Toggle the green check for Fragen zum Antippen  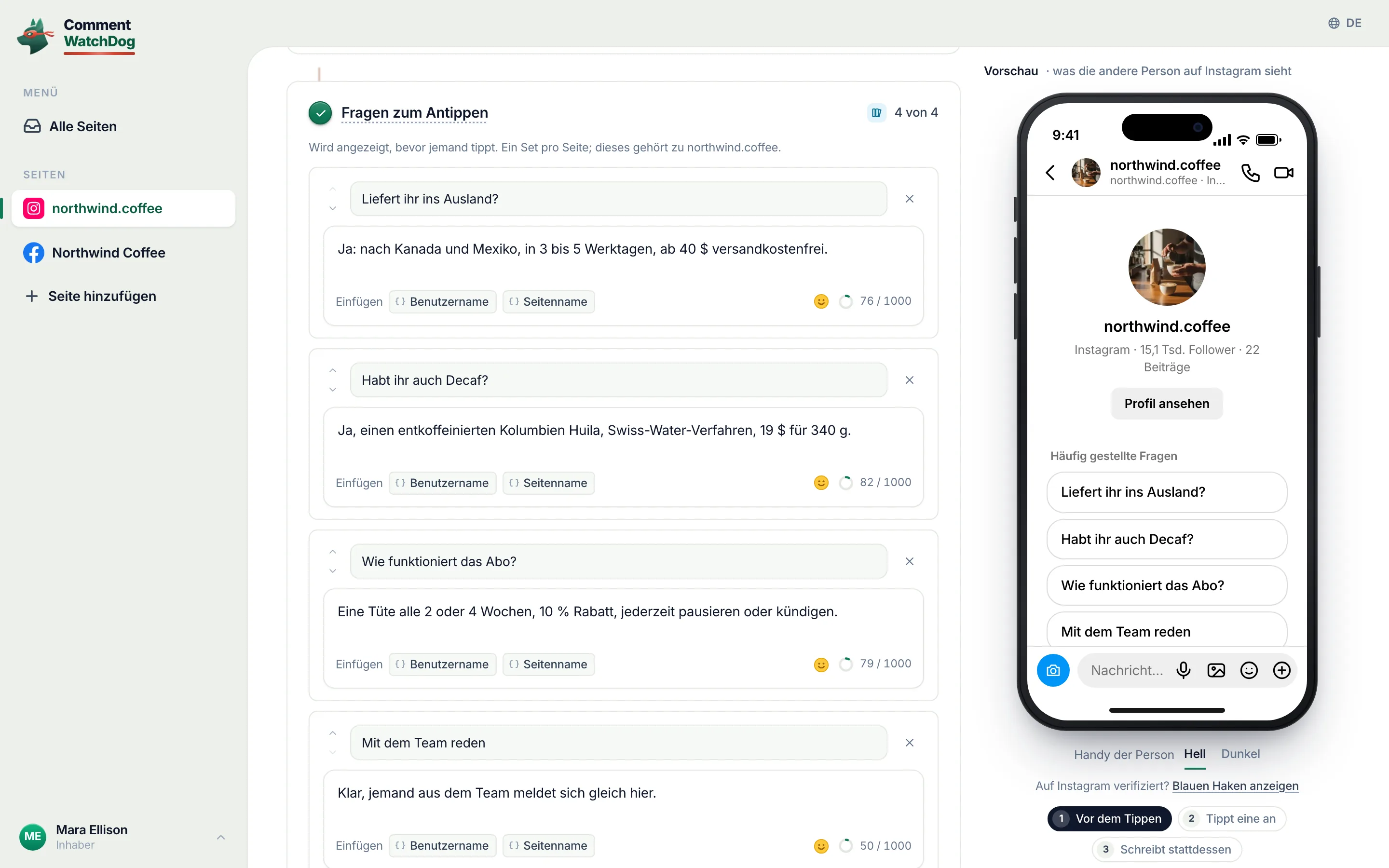click(x=320, y=112)
